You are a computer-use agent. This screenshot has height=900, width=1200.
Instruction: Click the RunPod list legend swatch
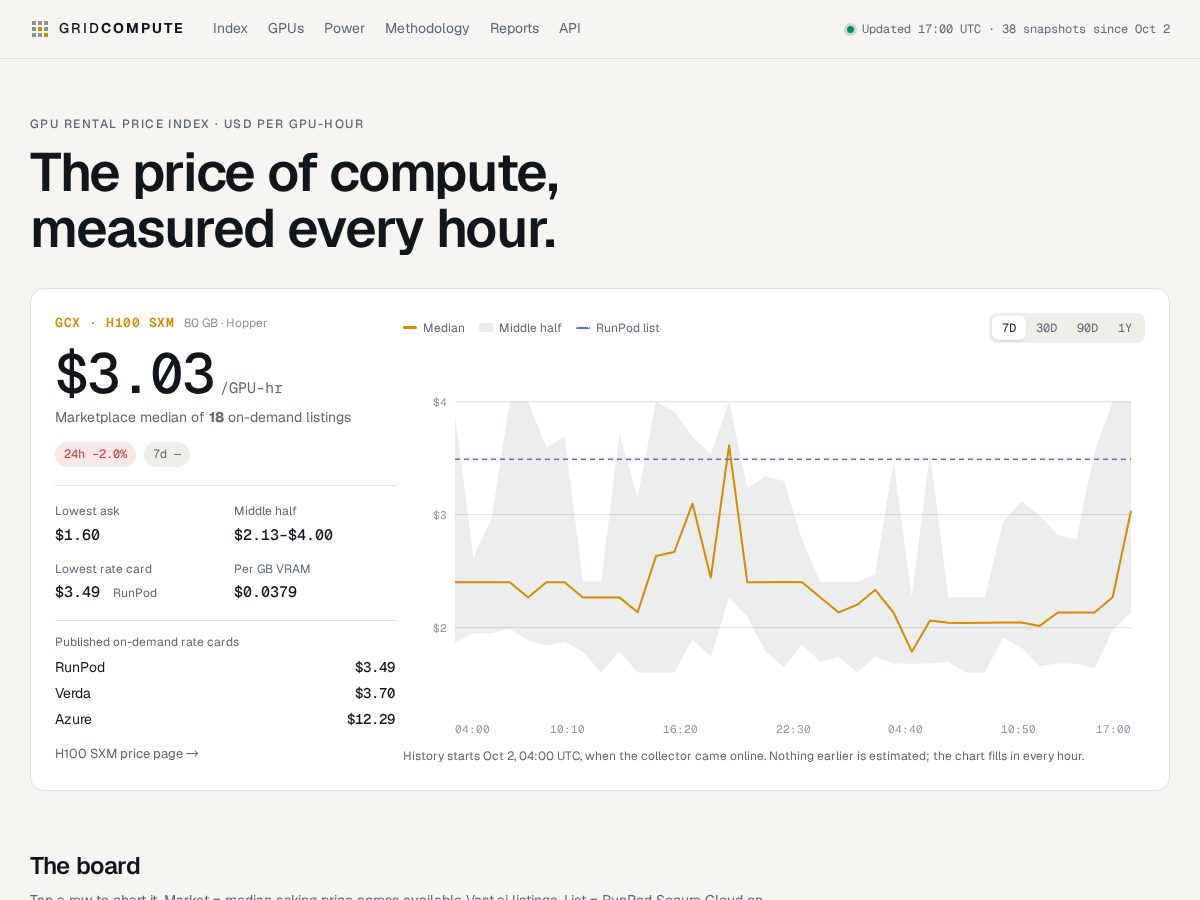click(583, 328)
